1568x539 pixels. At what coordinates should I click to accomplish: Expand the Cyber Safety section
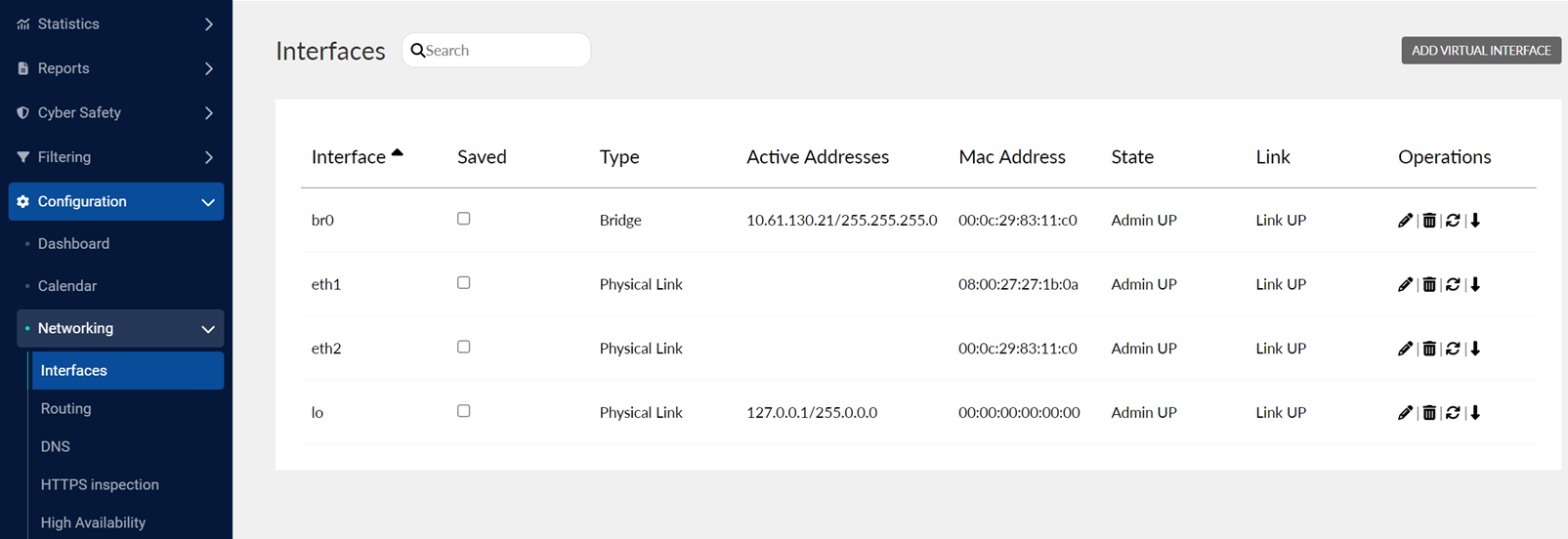click(x=115, y=113)
